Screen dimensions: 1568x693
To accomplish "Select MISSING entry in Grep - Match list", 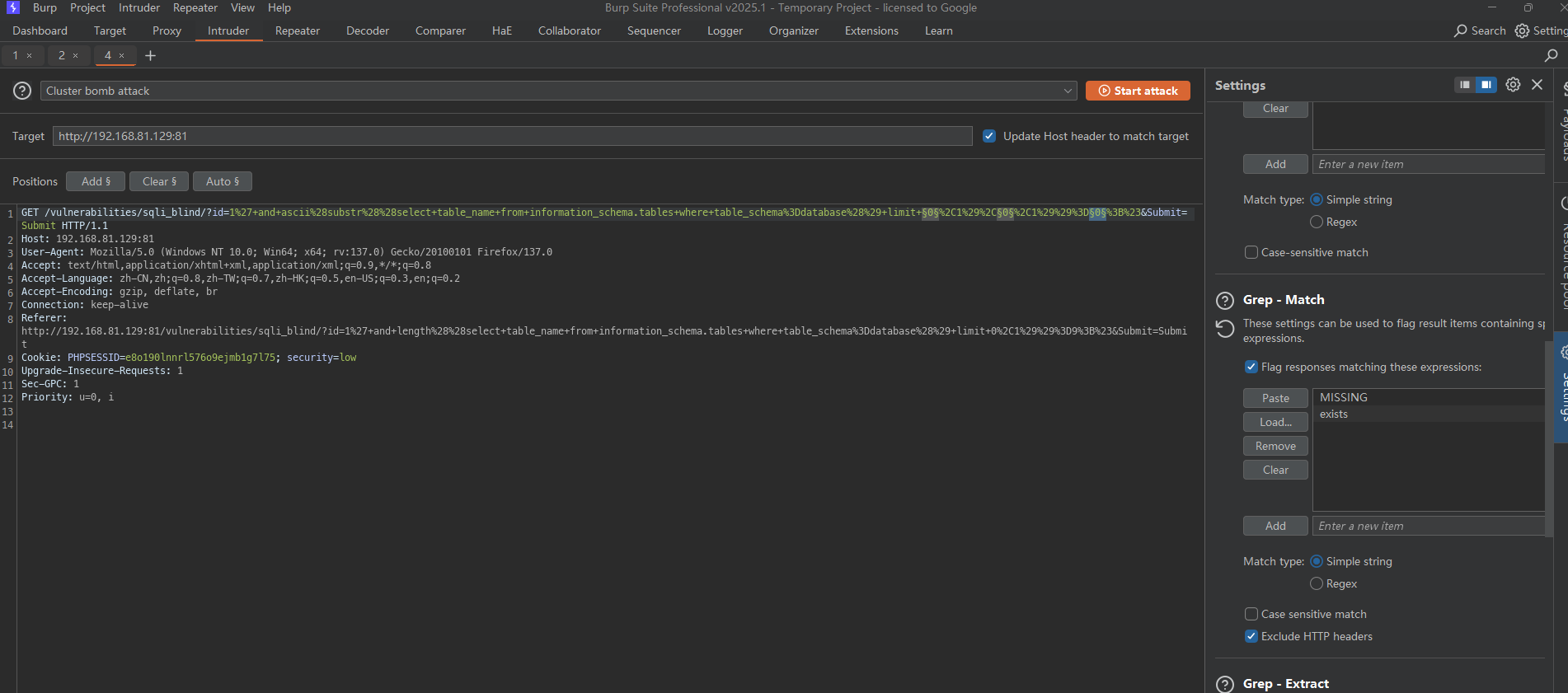I will 1428,397.
